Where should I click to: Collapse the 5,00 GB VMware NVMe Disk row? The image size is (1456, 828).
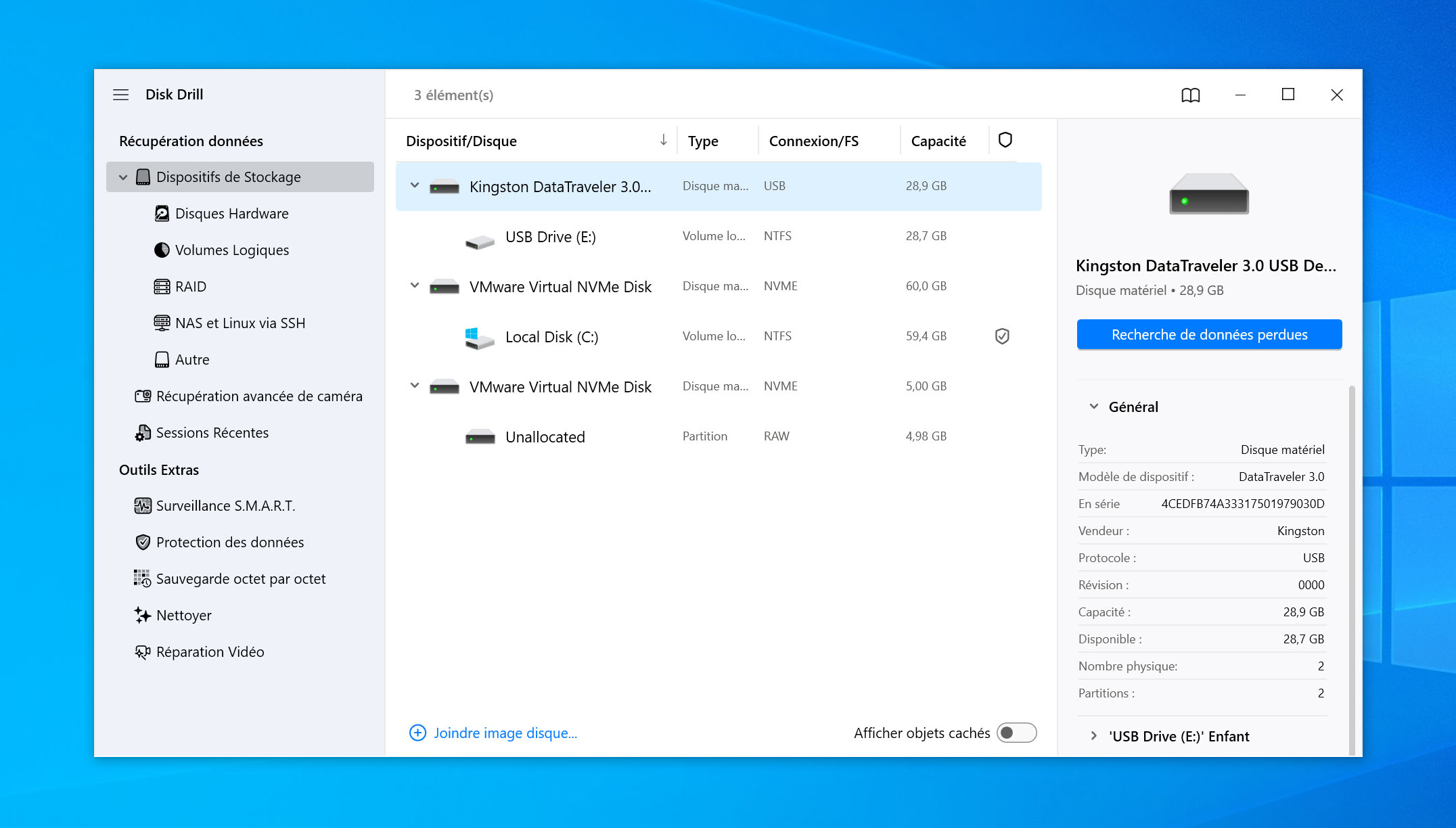click(x=415, y=386)
